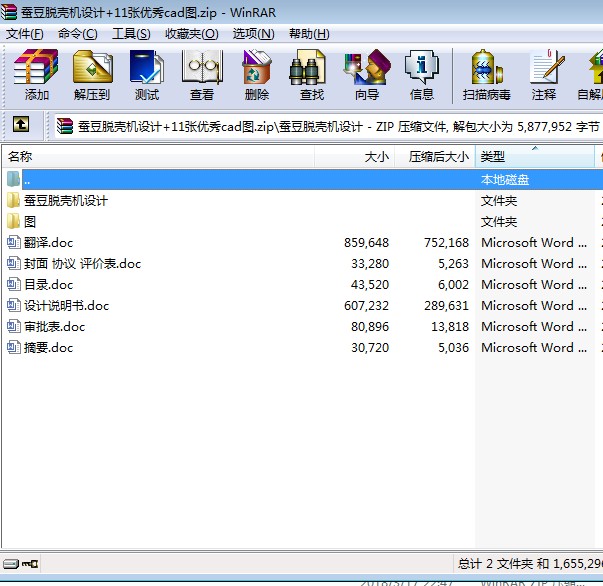Select the folder name 蚕豆脱壳机设计
603x586 pixels.
[66, 201]
